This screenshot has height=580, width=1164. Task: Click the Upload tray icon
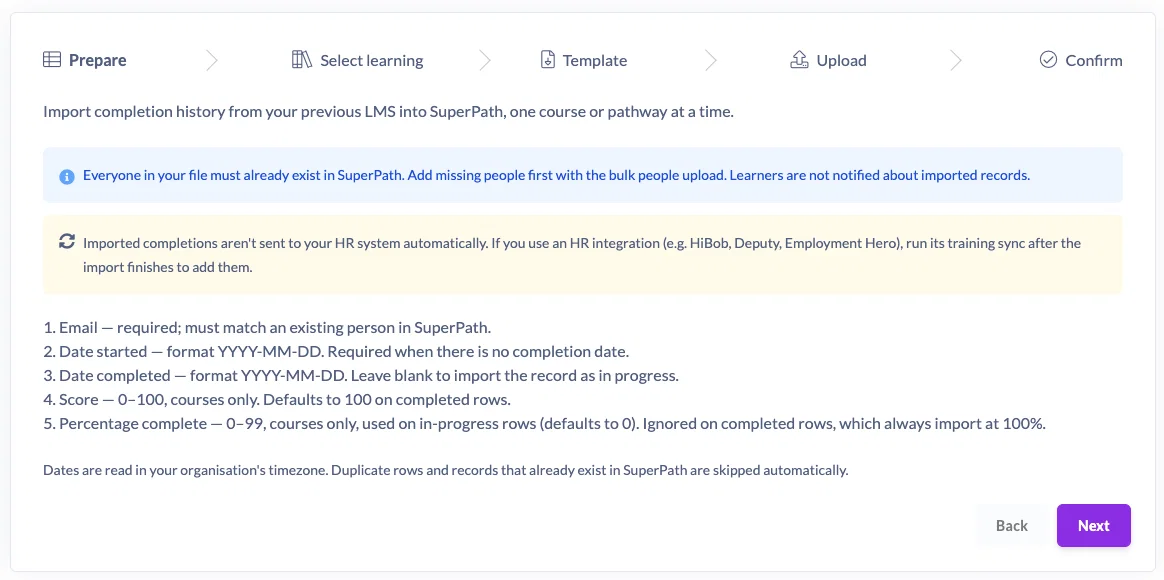pos(799,60)
